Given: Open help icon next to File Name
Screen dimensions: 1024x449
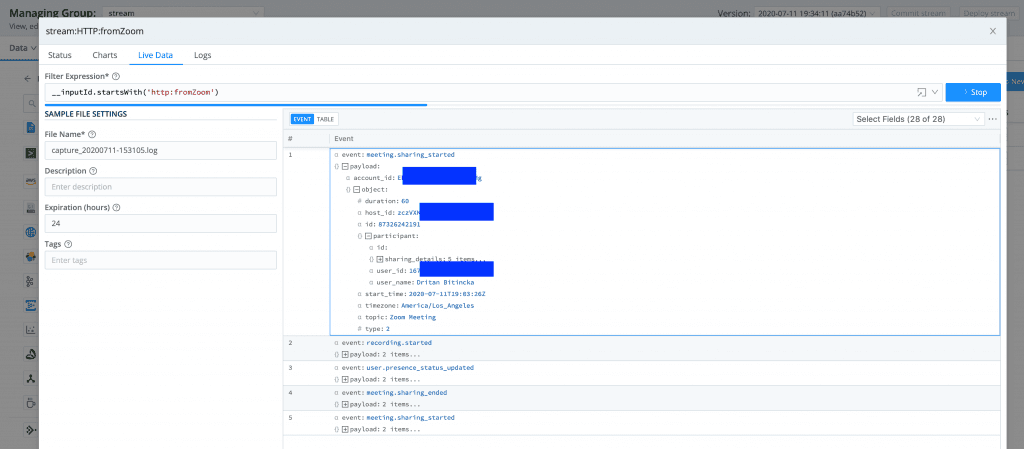Looking at the screenshot, I should point(92,134).
